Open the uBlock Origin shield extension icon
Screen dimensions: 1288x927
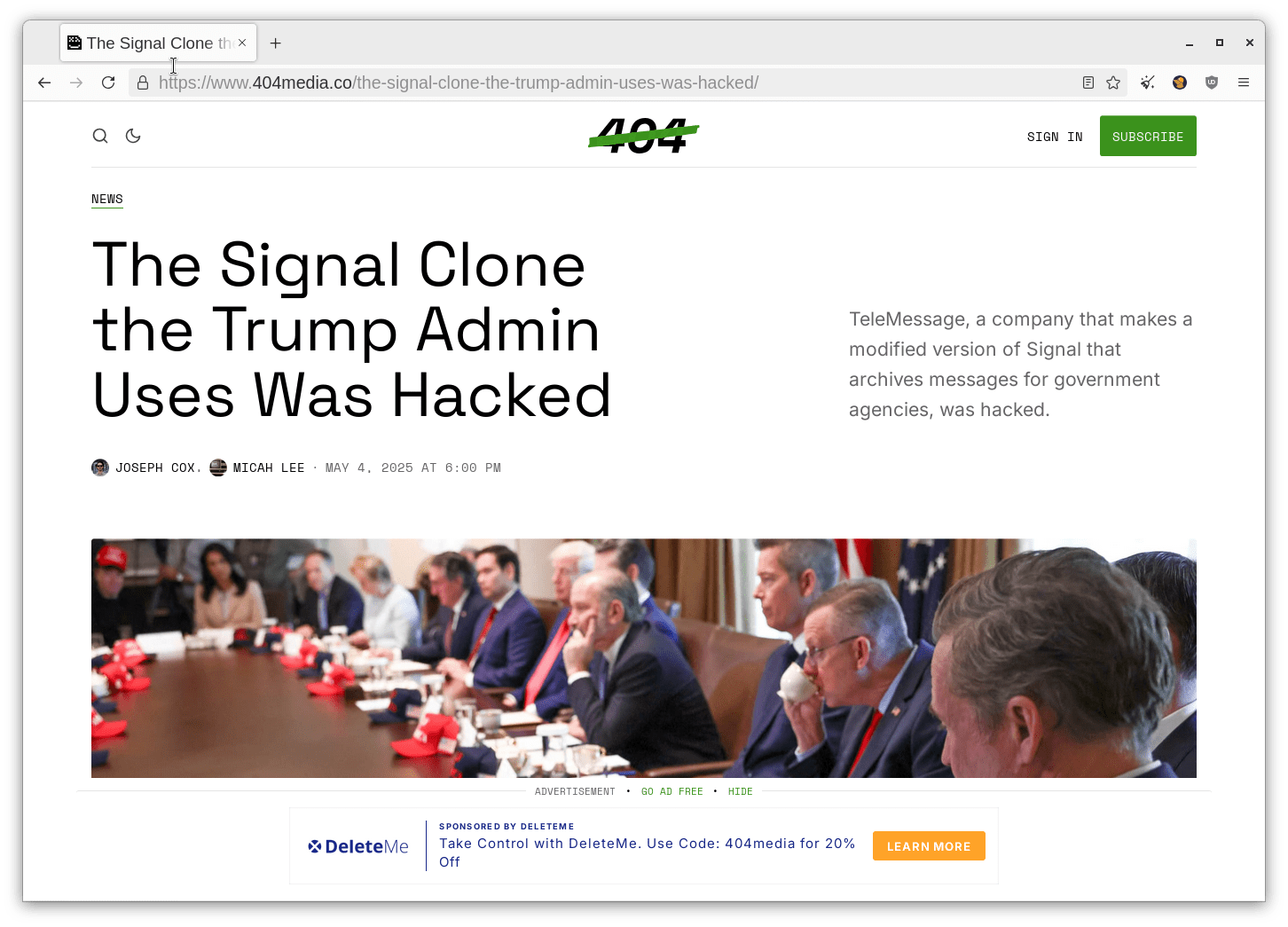[1212, 82]
